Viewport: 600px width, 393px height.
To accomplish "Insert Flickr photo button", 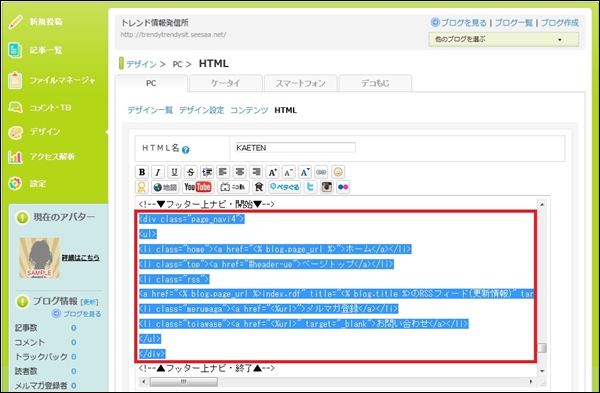I will pos(343,187).
